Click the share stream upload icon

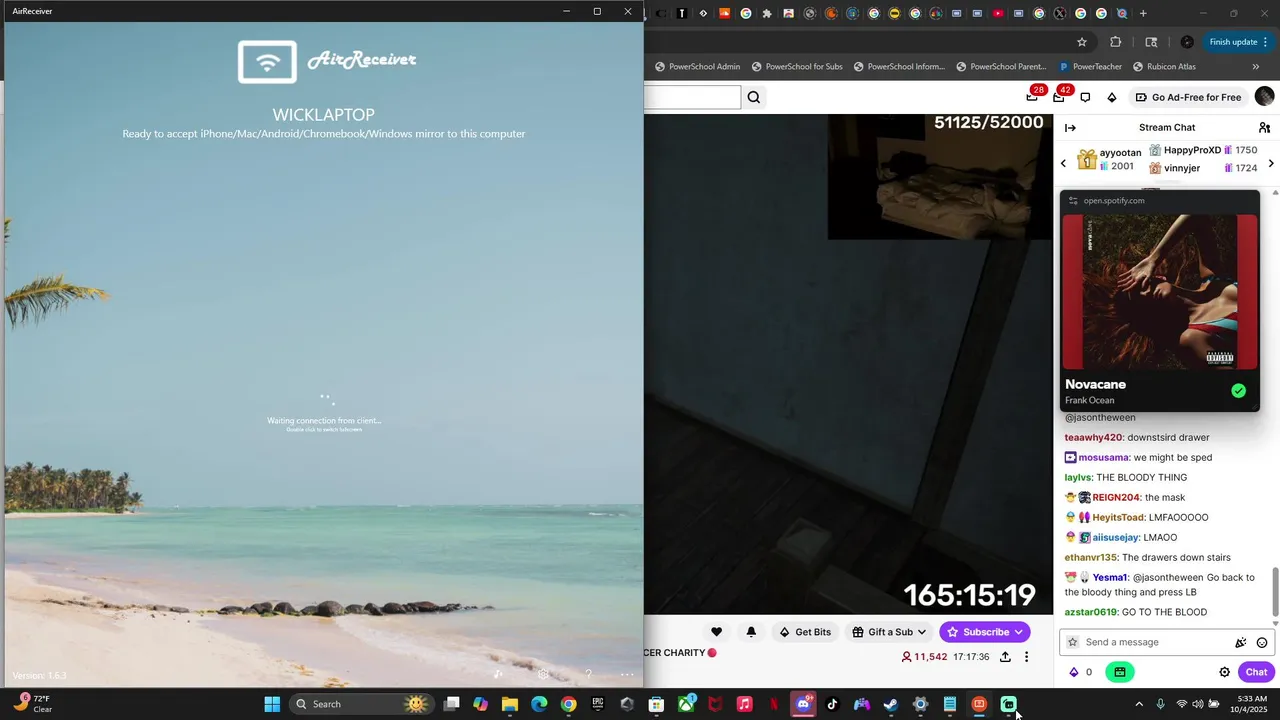(1005, 657)
